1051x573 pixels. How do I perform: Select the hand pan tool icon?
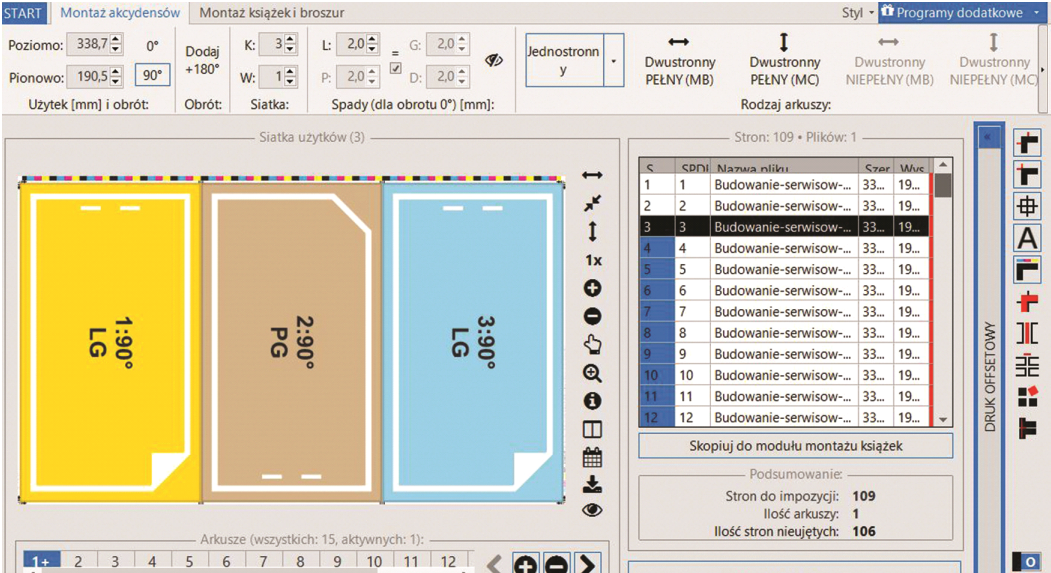(593, 345)
